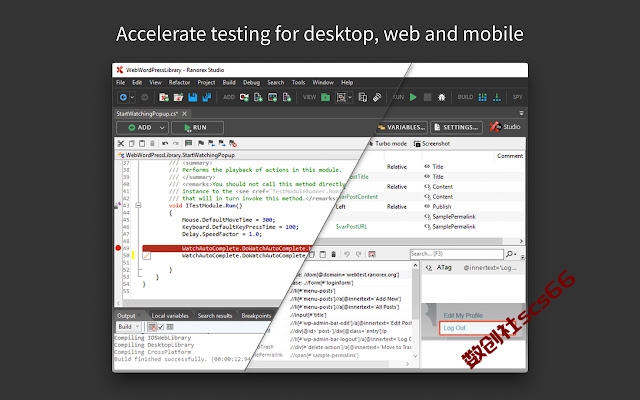Switch to the Breakpoints tab
This screenshot has width=640, height=400.
[x=256, y=316]
